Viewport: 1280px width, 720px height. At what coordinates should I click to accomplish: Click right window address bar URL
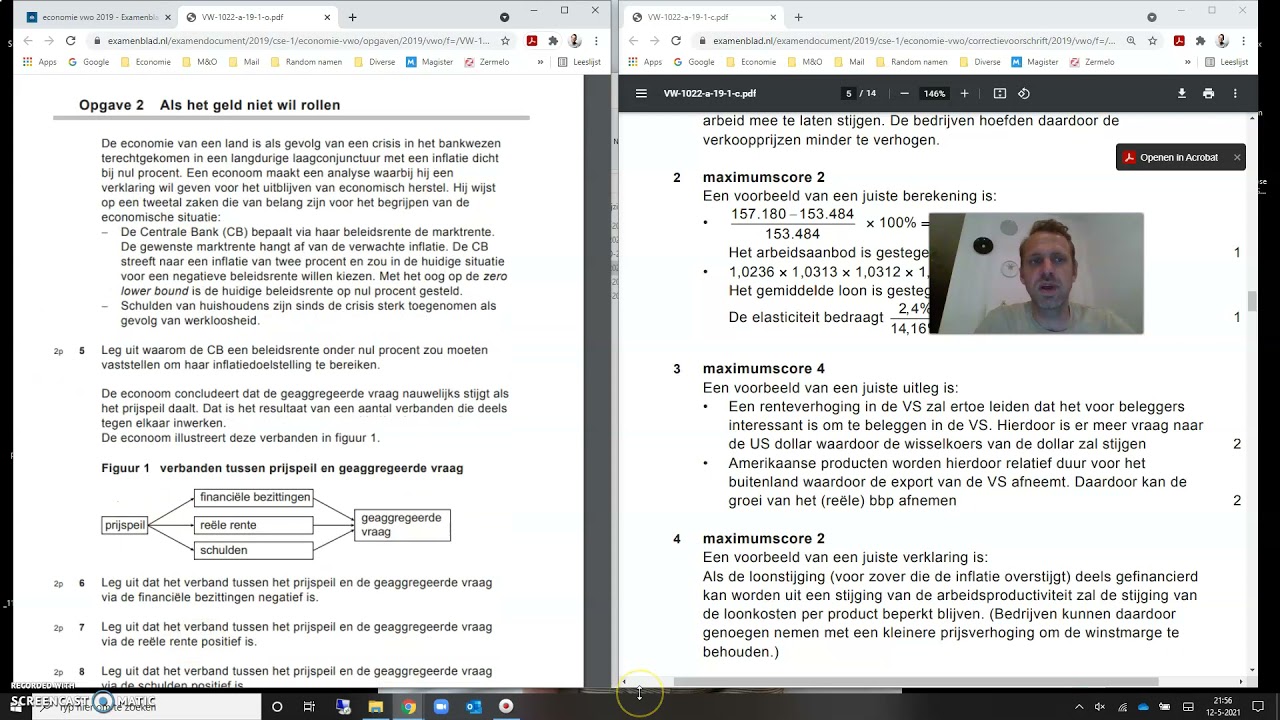912,41
